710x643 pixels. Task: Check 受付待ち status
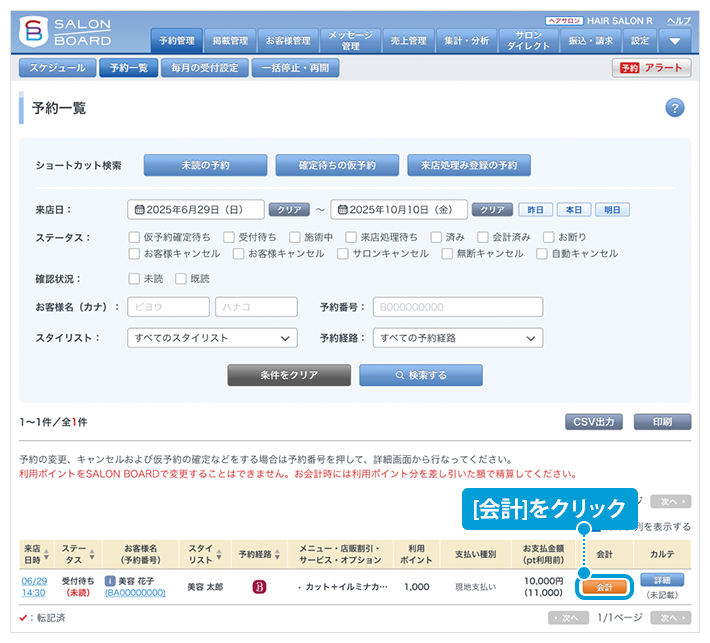(229, 237)
